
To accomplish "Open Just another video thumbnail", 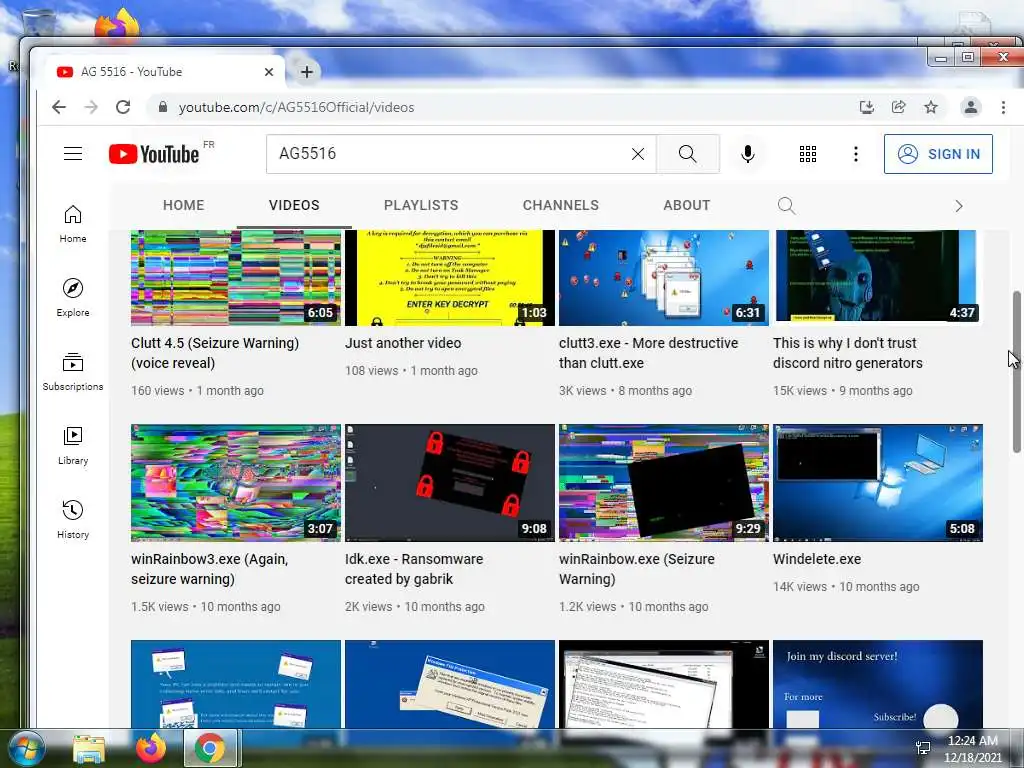I will [x=450, y=278].
